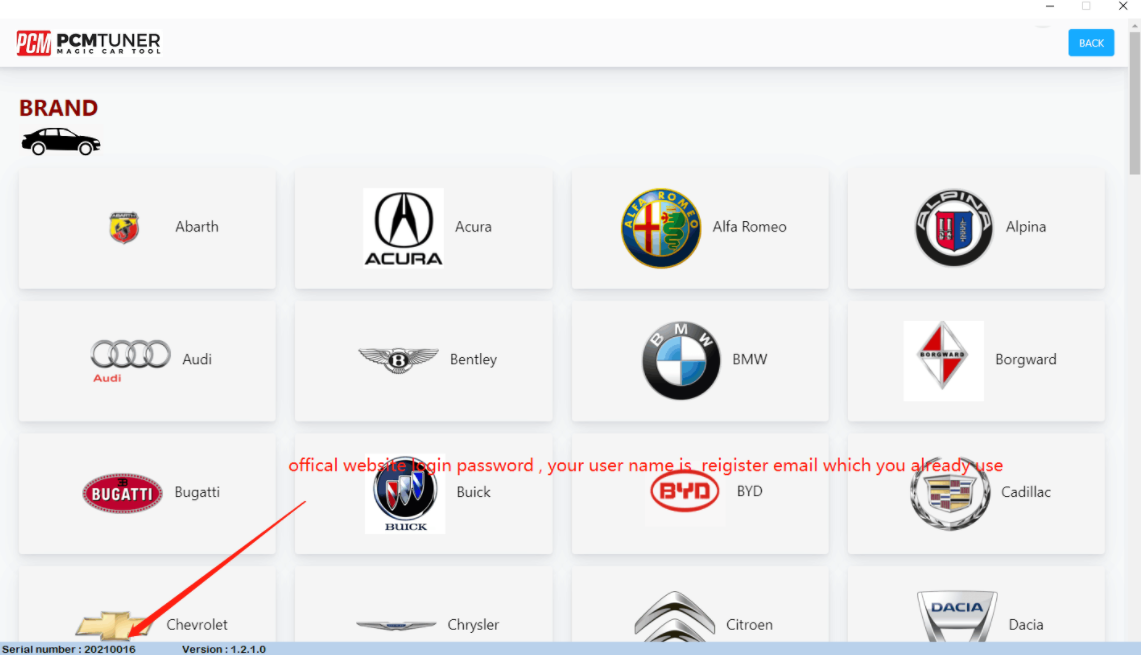Click the Chevrolet bowtie logo

click(x=113, y=625)
